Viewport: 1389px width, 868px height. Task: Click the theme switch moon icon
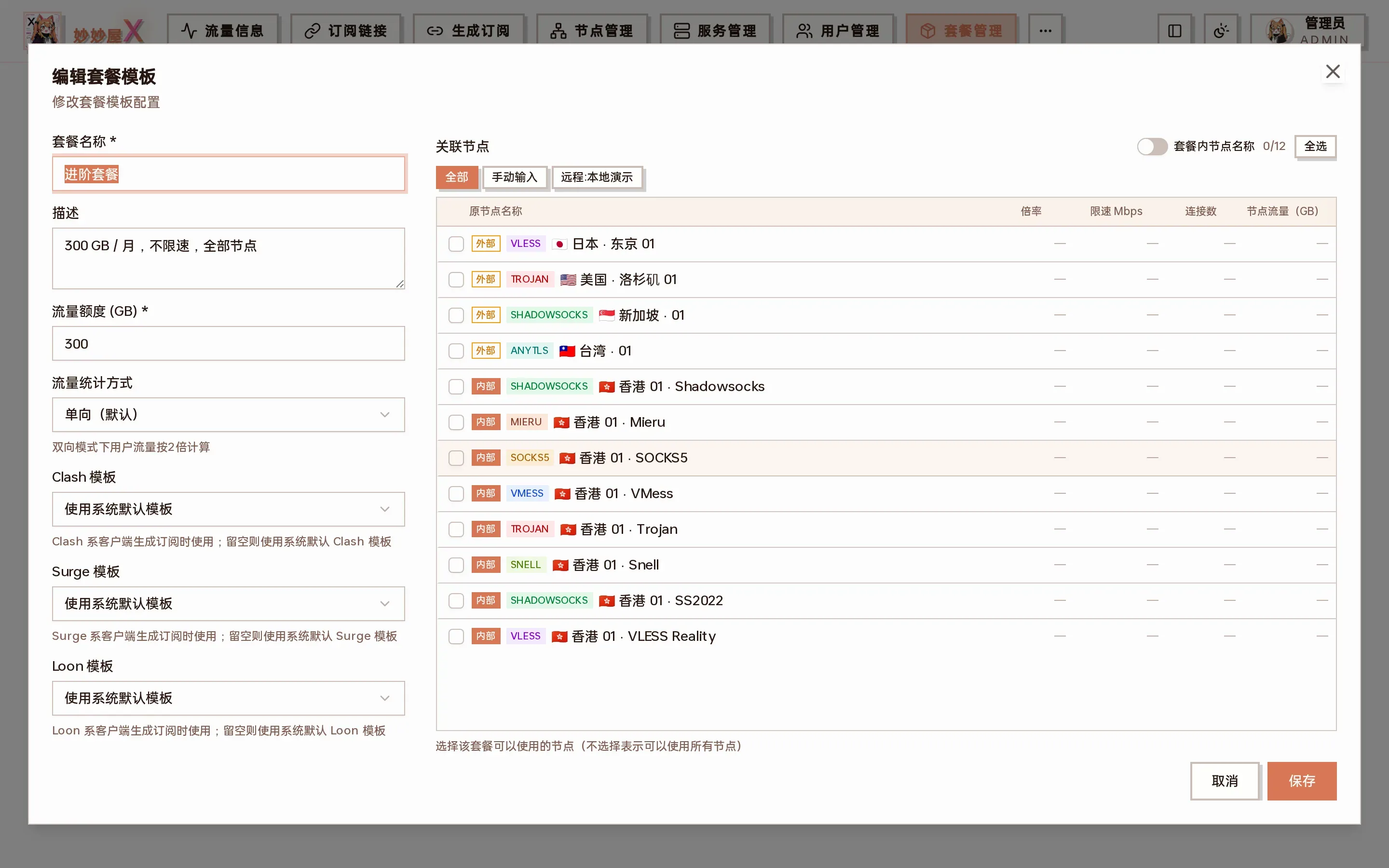coord(1221,30)
